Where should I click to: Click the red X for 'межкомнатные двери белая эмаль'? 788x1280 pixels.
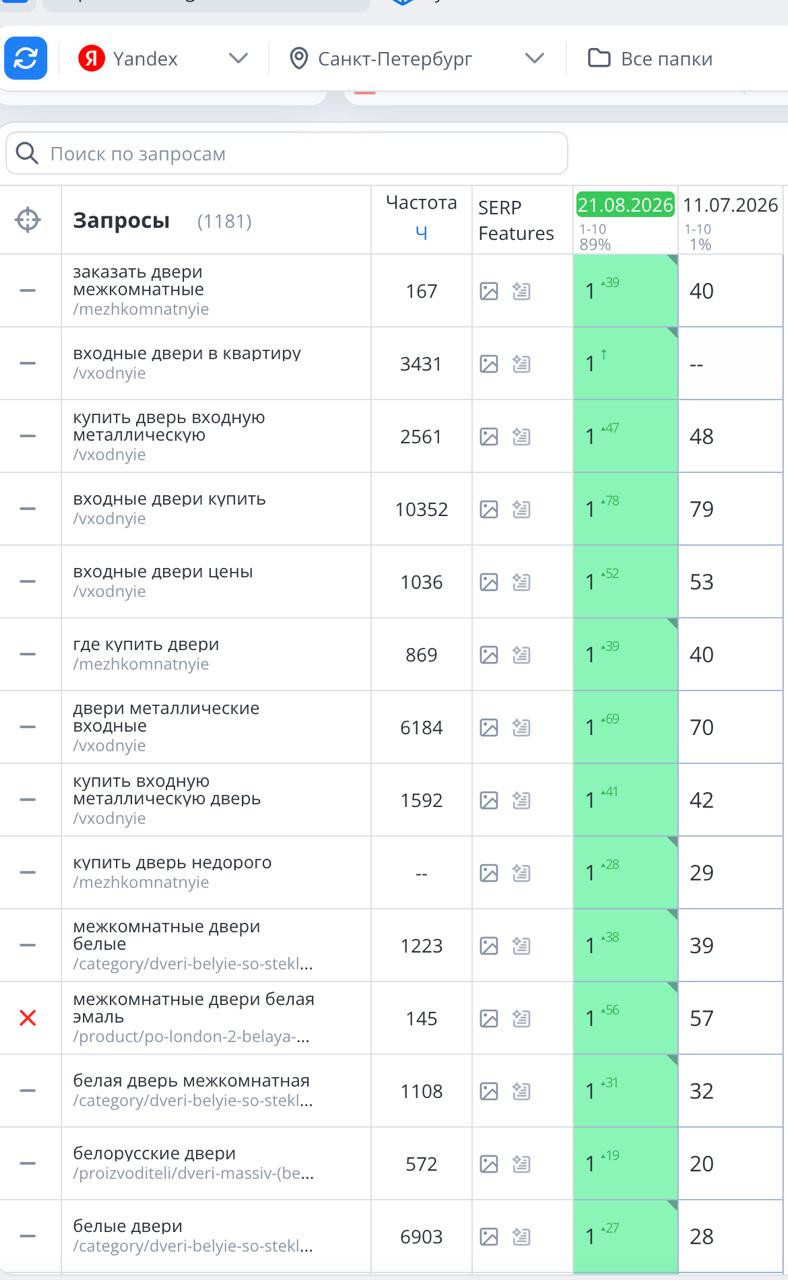coord(28,1018)
